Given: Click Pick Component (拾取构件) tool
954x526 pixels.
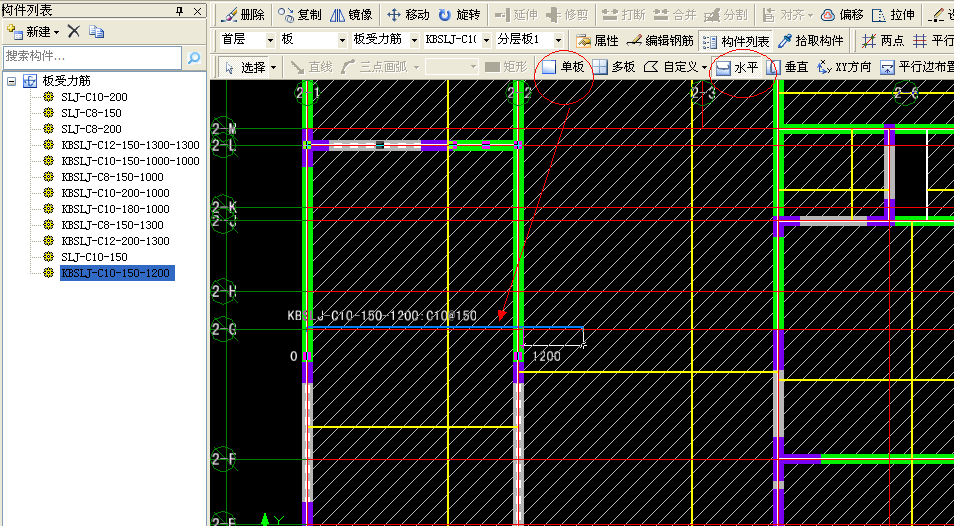Looking at the screenshot, I should pos(811,41).
